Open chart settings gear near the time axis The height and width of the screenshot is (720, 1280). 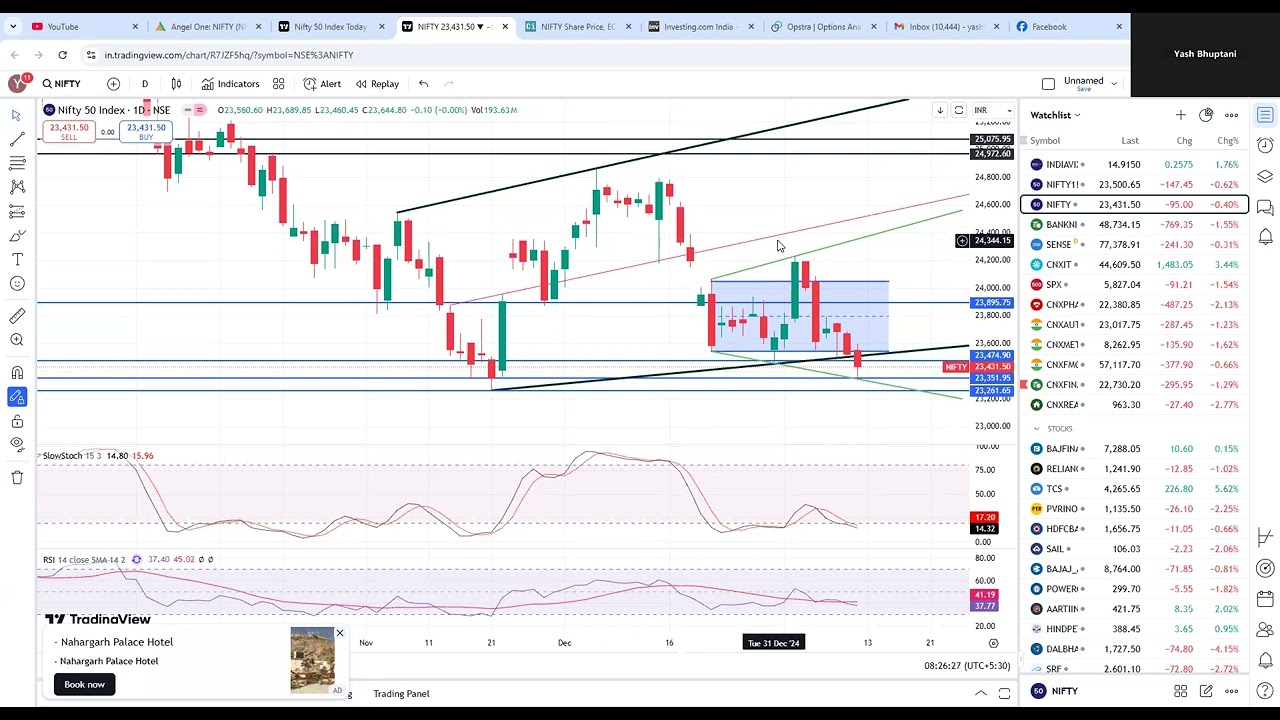coord(993,643)
